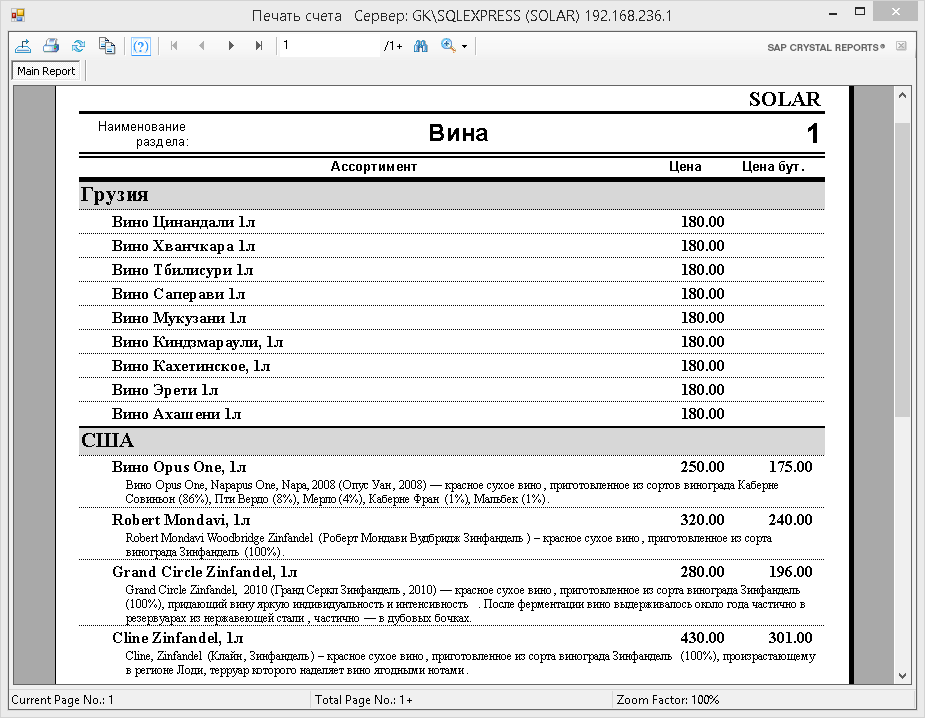Click the Вино Мукузани 1л row
Viewport: 925px width, 718px height.
click(451, 318)
